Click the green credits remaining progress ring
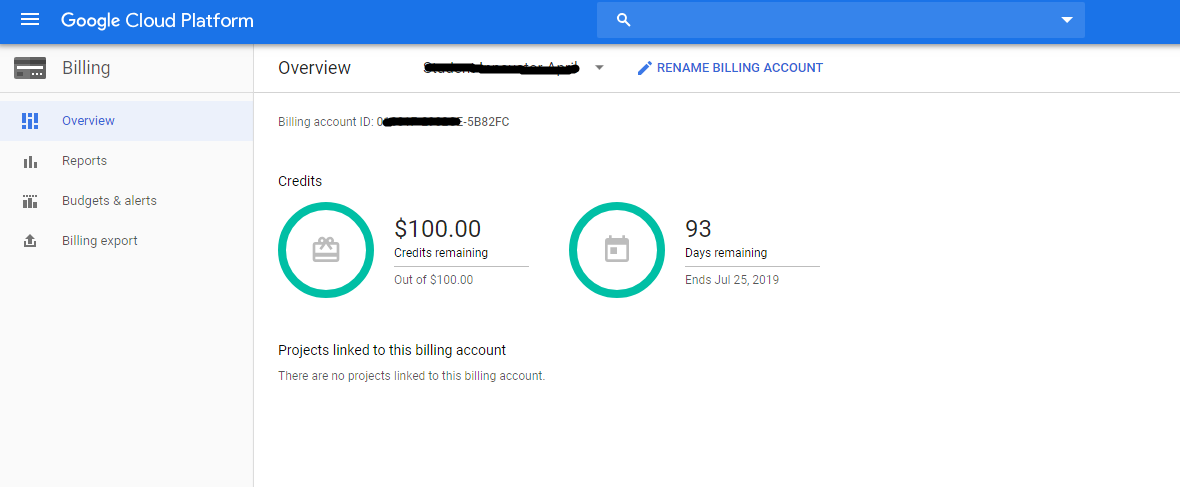The image size is (1180, 487). pyautogui.click(x=326, y=250)
